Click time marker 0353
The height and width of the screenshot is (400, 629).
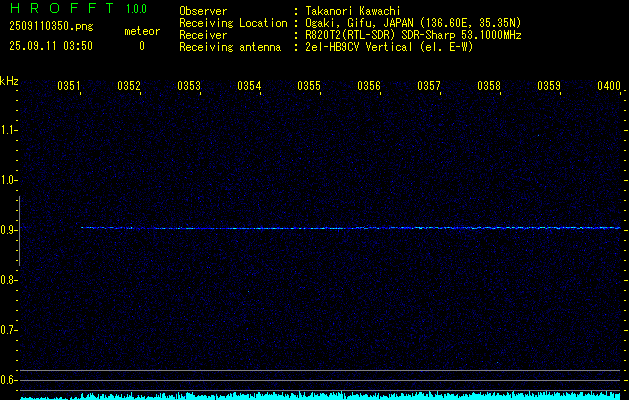pyautogui.click(x=189, y=86)
